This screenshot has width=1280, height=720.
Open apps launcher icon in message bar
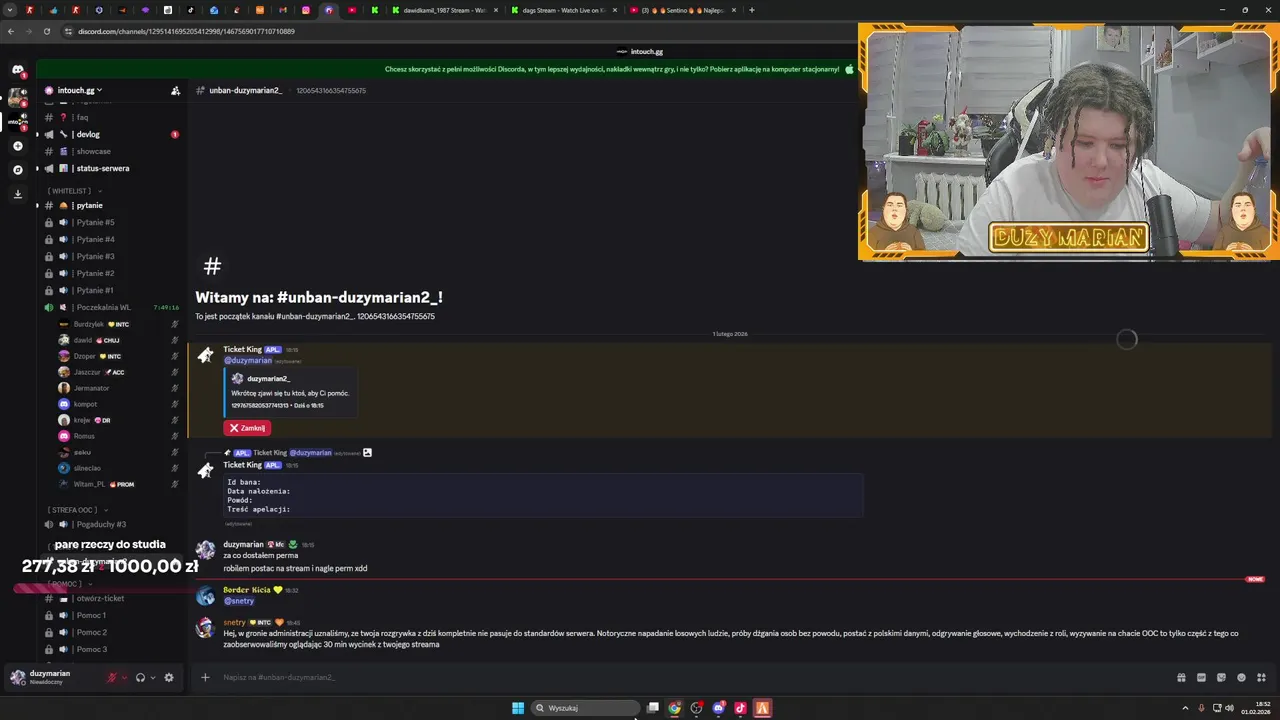[x=1261, y=677]
